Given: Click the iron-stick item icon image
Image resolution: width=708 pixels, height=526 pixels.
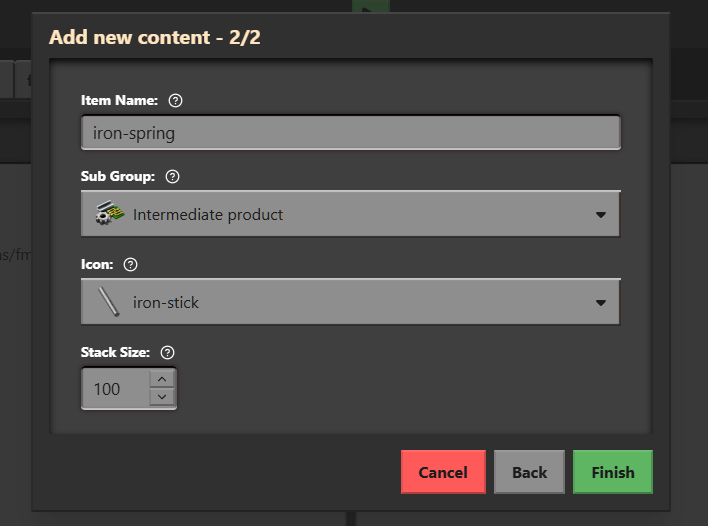Looking at the screenshot, I should (109, 302).
